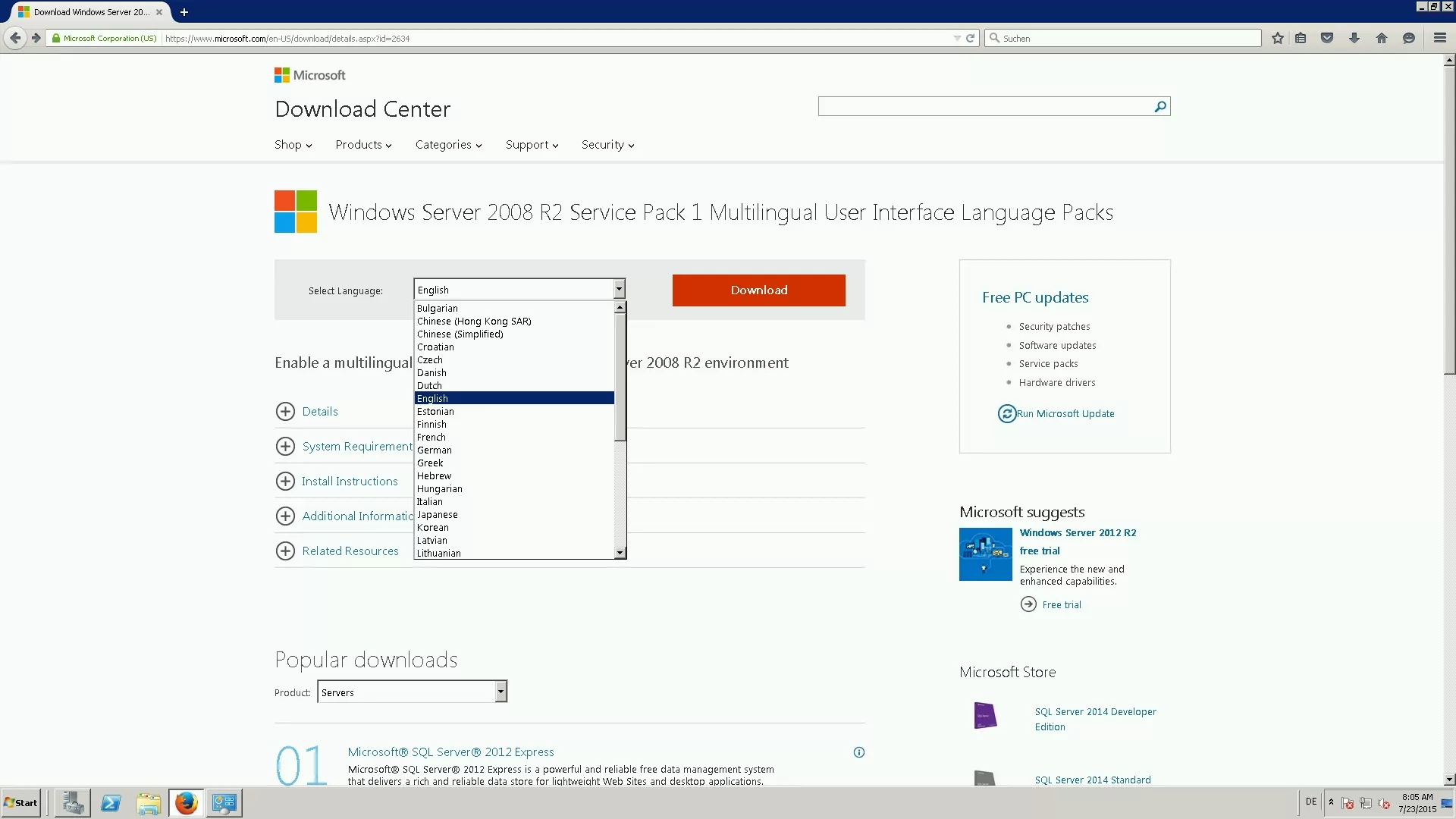Open Microsoft SQL Server 2012 Express link
This screenshot has height=819, width=1456.
[x=450, y=752]
